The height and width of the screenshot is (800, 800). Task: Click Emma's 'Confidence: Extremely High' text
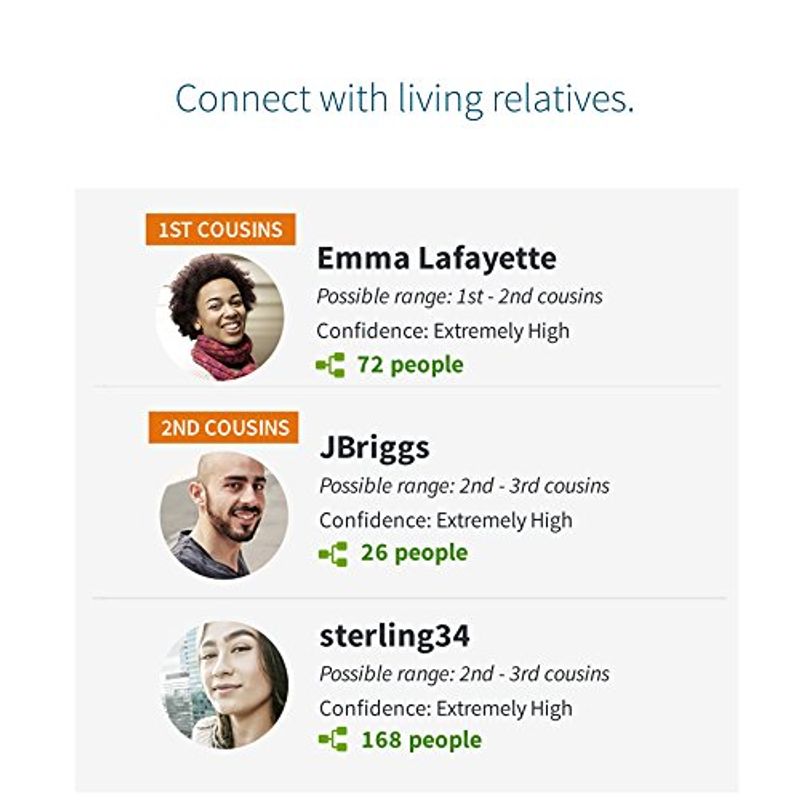443,331
